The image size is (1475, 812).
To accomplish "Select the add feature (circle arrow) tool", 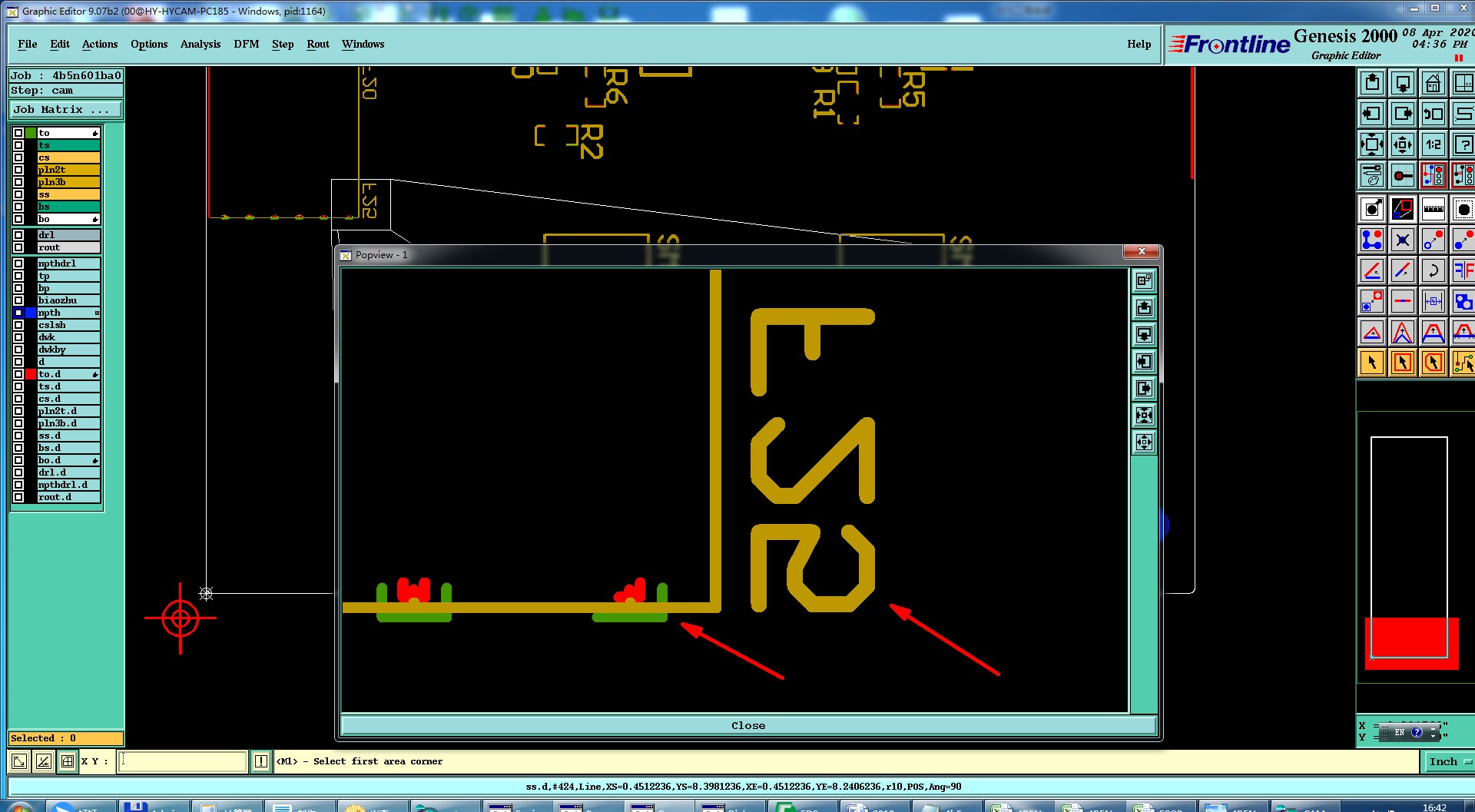I will [x=1372, y=209].
